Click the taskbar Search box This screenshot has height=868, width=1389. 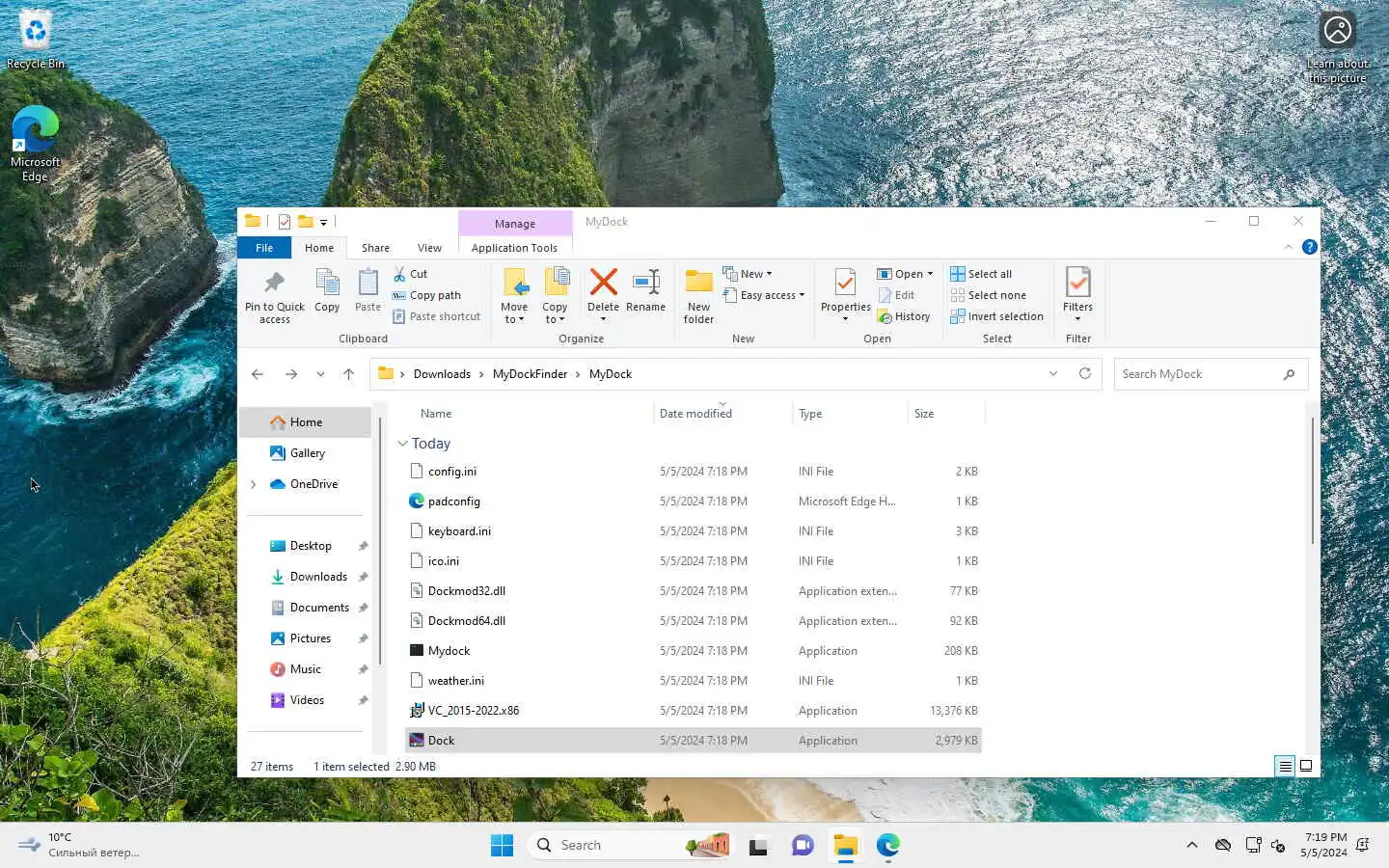tap(632, 845)
